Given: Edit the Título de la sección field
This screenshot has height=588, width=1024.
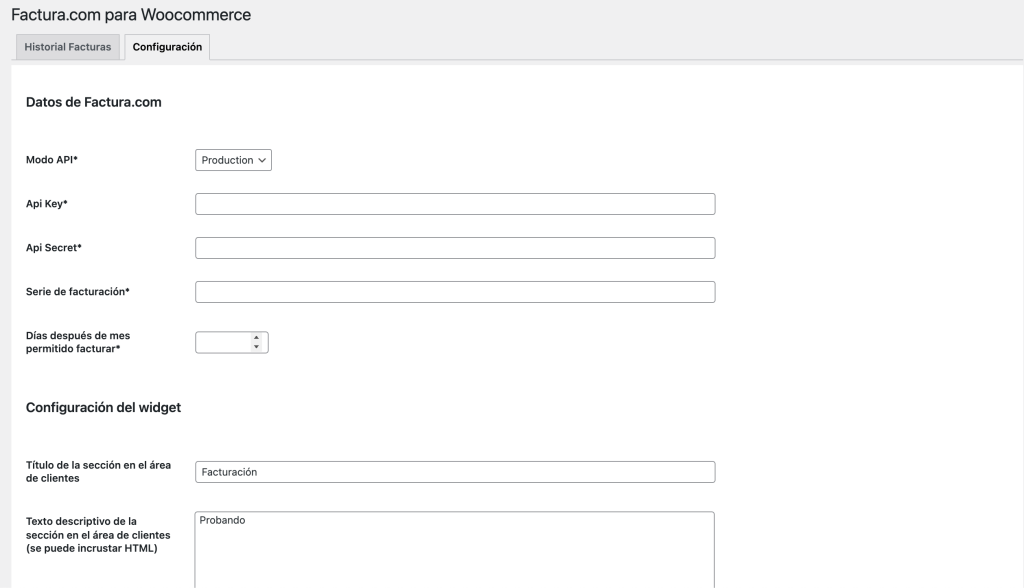Looking at the screenshot, I should (x=455, y=472).
